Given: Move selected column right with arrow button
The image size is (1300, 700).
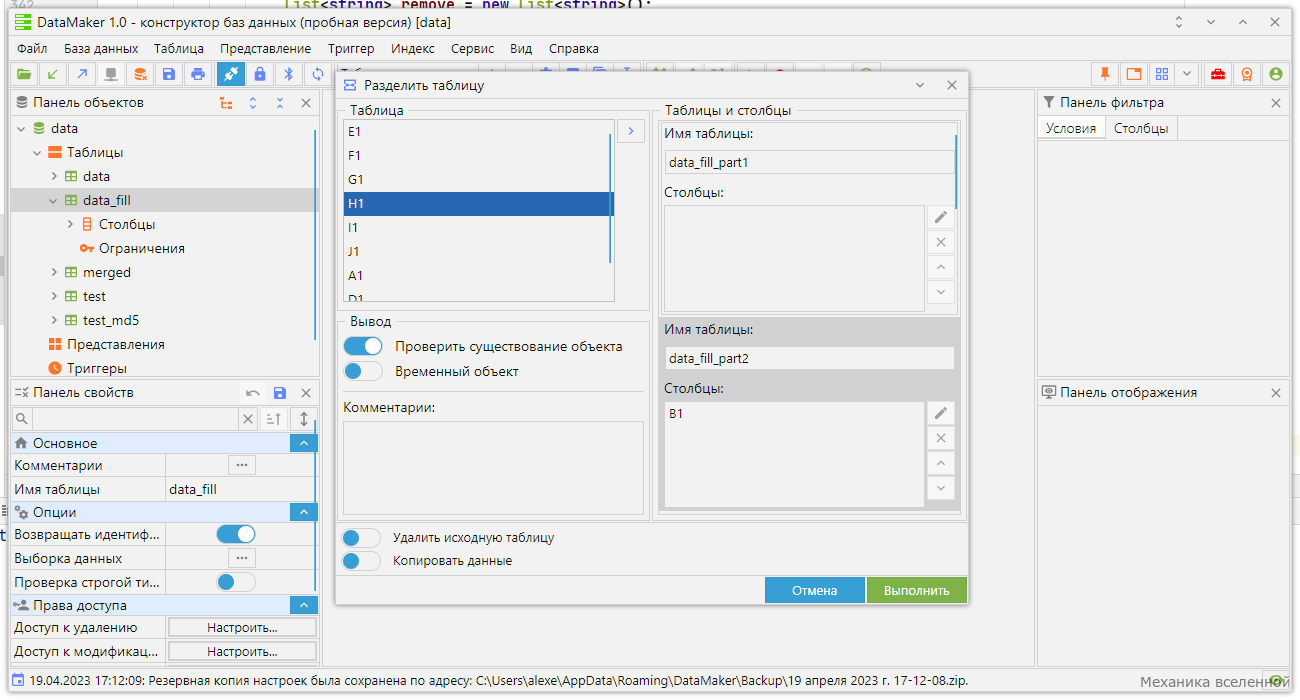Looking at the screenshot, I should (631, 131).
